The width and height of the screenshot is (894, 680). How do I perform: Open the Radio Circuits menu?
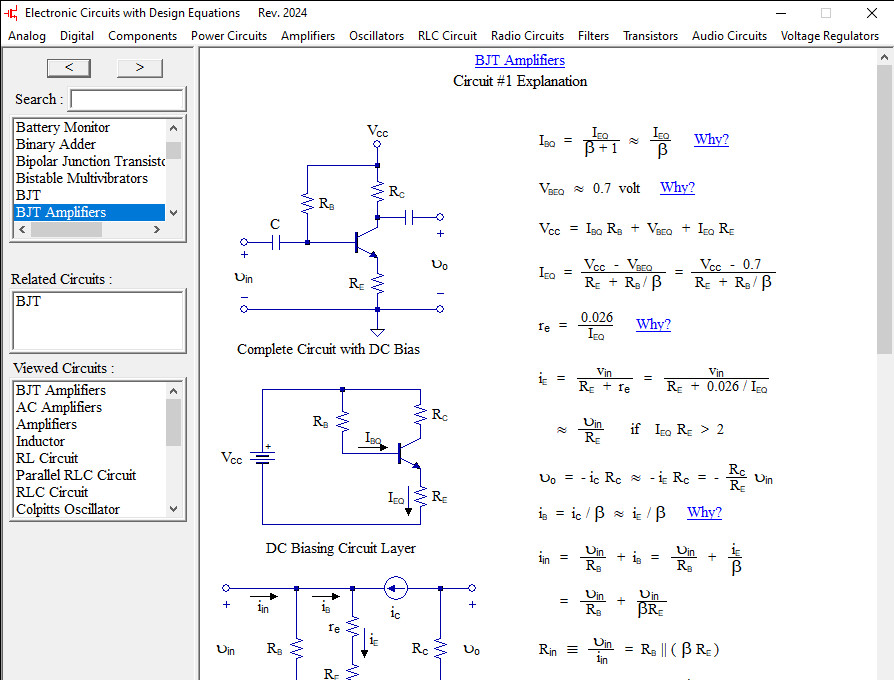click(527, 36)
